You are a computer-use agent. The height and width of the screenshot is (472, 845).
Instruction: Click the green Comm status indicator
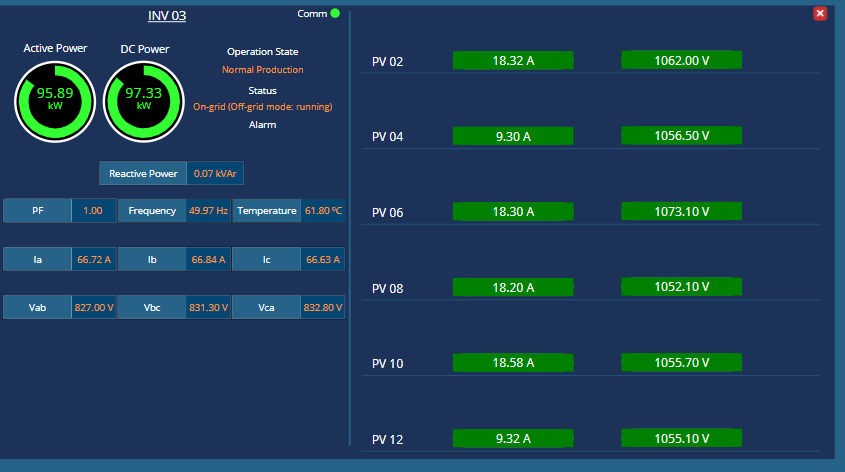click(x=335, y=13)
